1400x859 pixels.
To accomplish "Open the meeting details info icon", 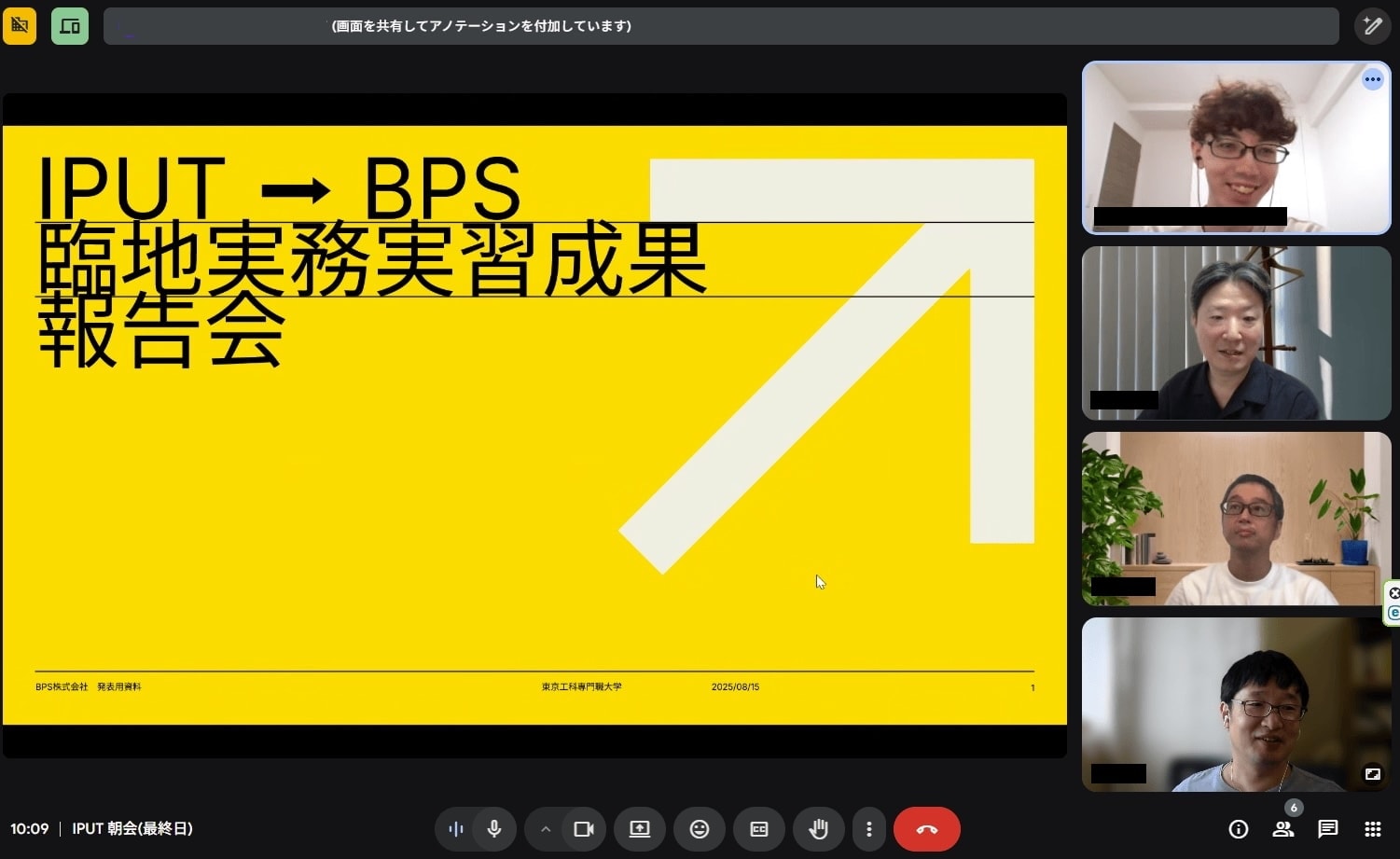I will pyautogui.click(x=1239, y=829).
